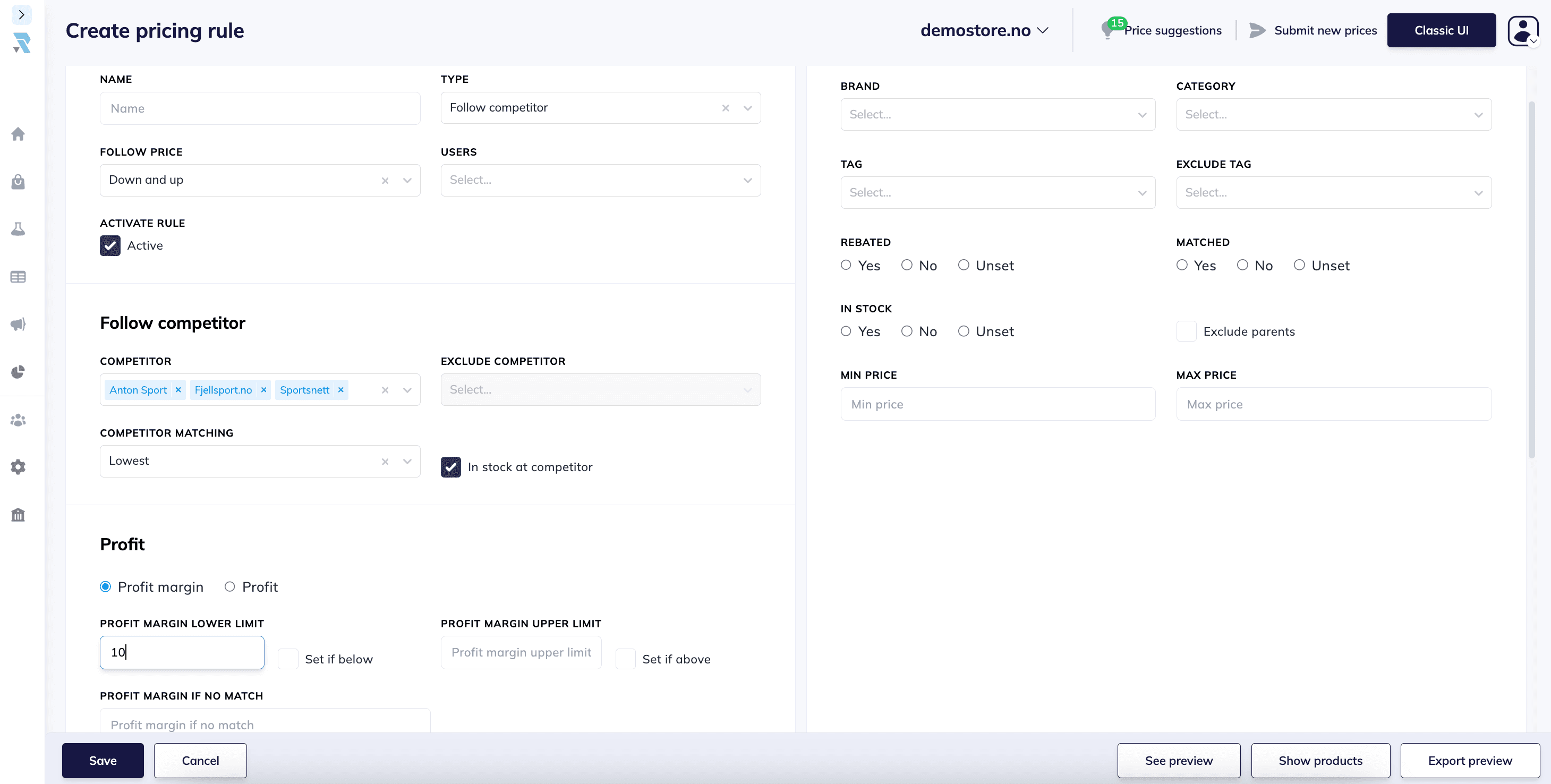Open the shopping bag products icon
1551x784 pixels.
pos(18,181)
